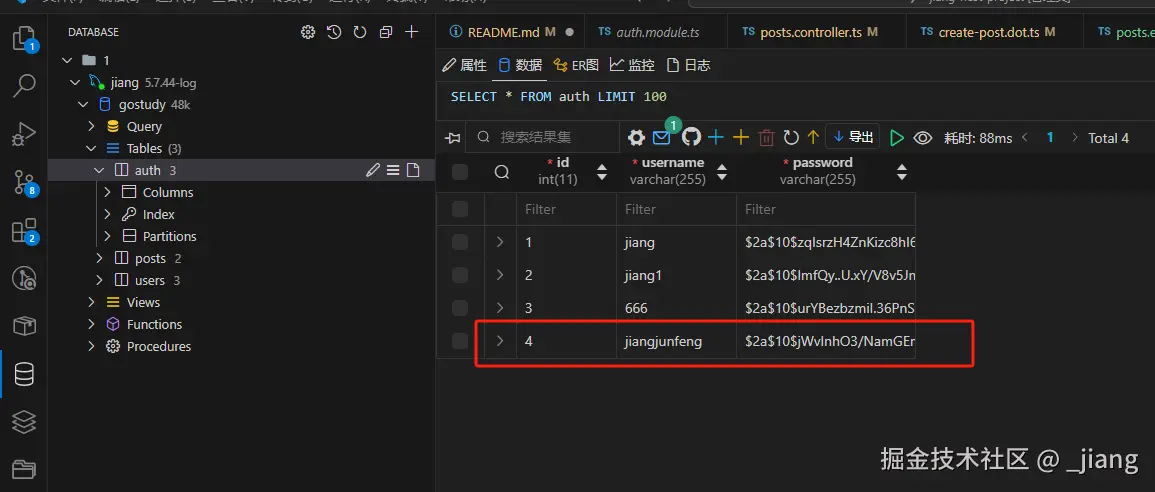
Task: Refresh the query result
Action: pos(791,138)
